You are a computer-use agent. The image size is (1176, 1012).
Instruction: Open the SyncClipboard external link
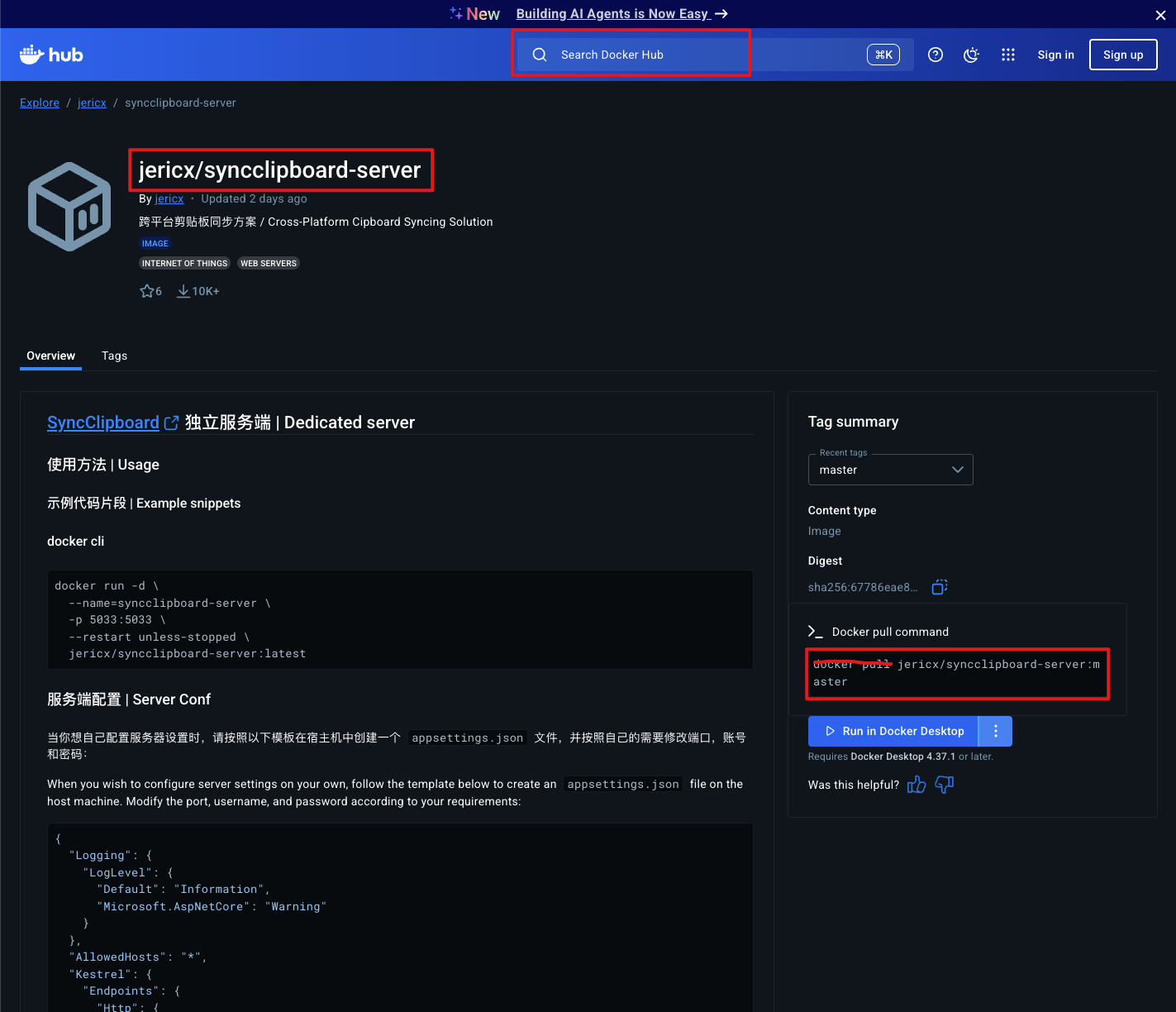(112, 422)
